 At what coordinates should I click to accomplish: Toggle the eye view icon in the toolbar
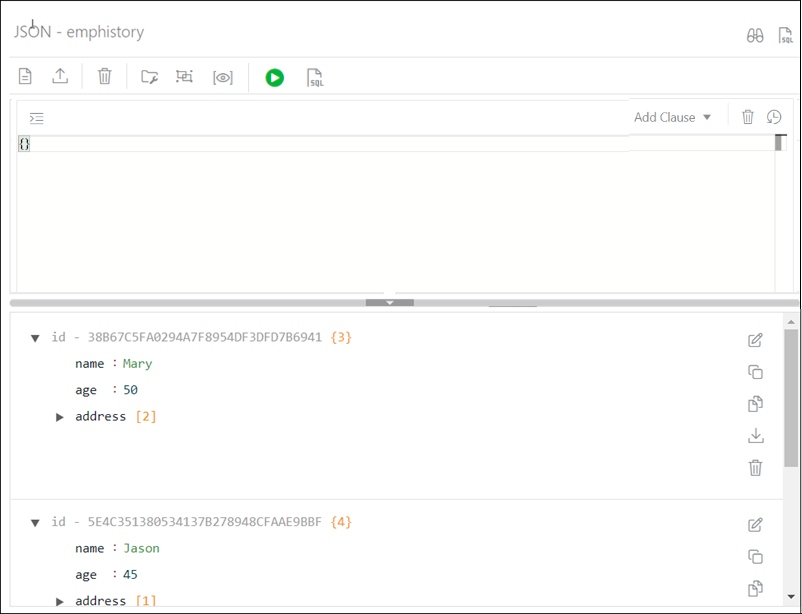[x=222, y=77]
